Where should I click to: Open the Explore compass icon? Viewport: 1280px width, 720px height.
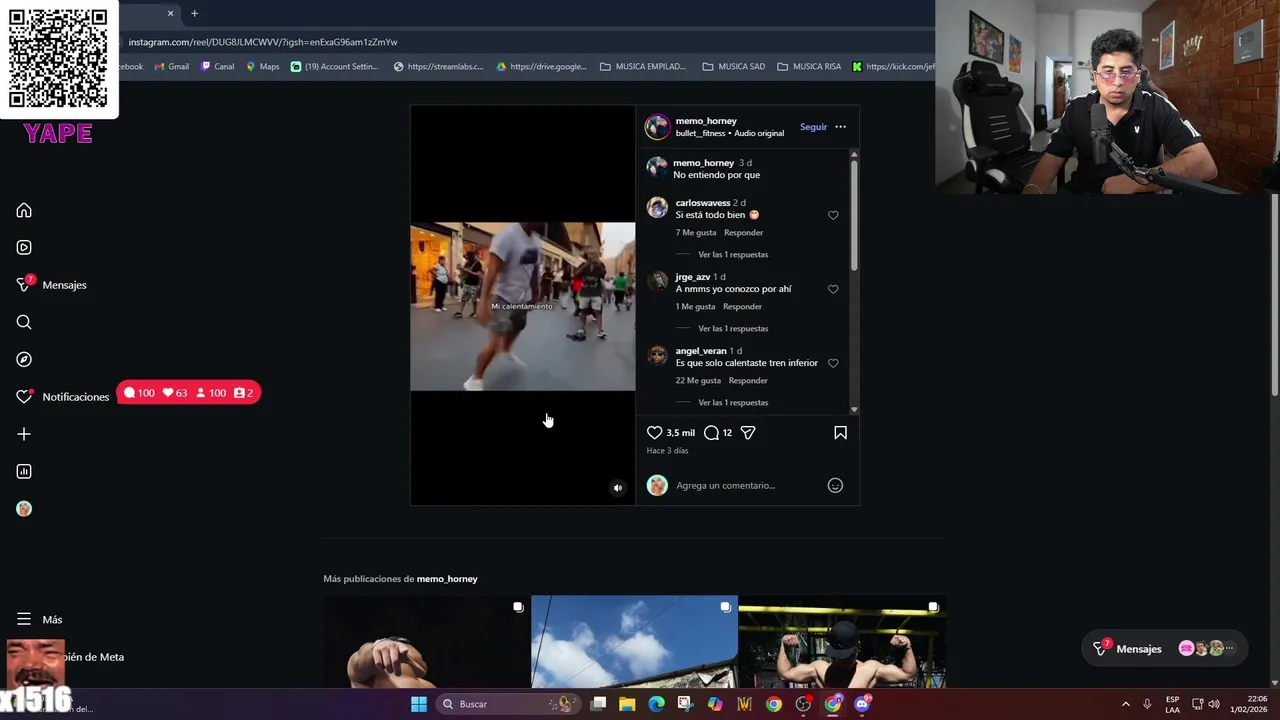tap(24, 359)
